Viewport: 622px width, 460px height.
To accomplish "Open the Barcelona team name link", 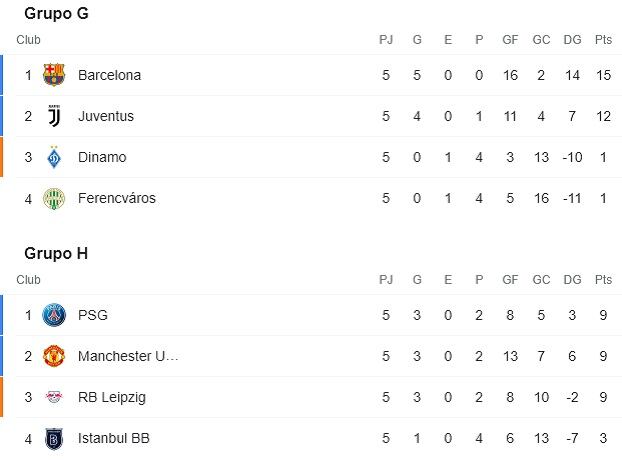I will click(x=109, y=75).
